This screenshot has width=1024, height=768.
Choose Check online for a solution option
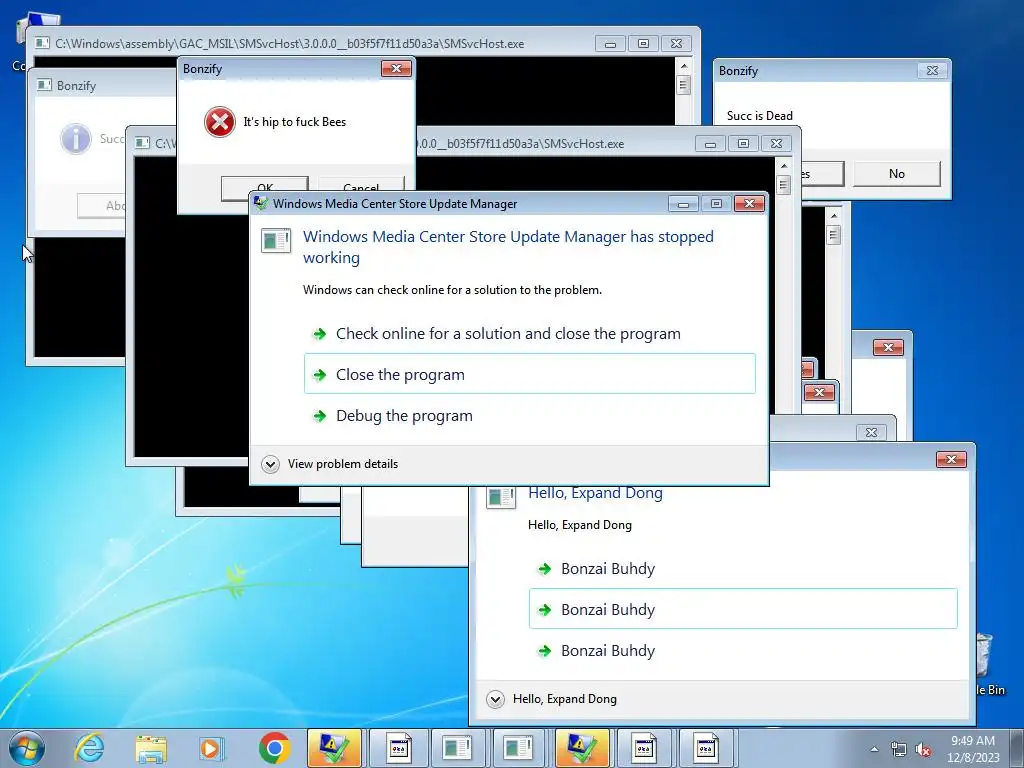[530, 334]
